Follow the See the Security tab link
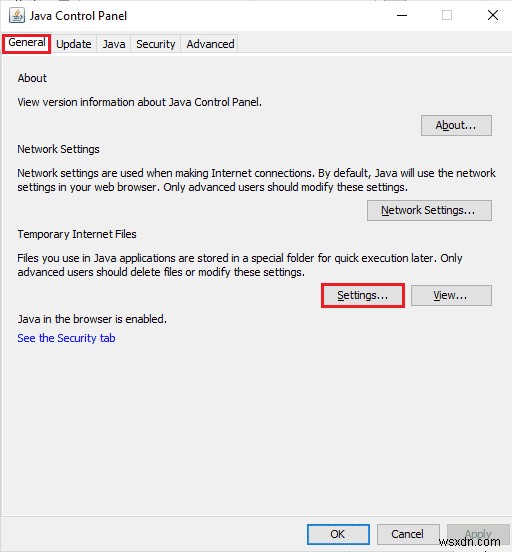 [x=66, y=338]
